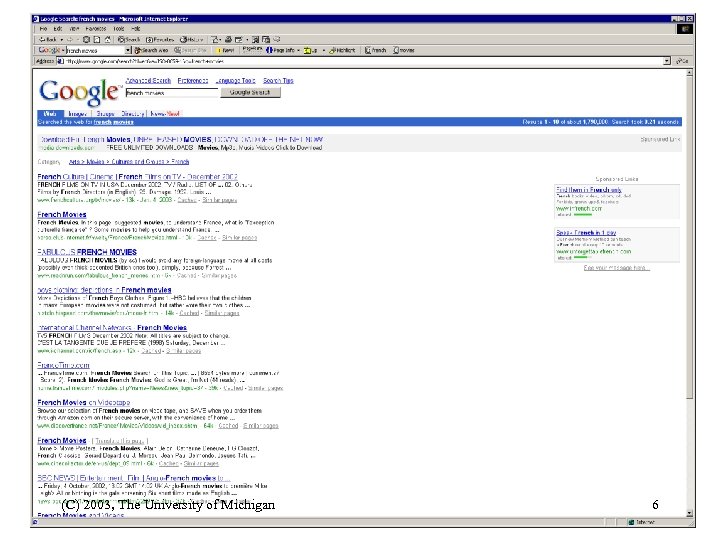Screen dimensions: 720x540
Task: Click the IE icon in title bar
Action: 36,19
